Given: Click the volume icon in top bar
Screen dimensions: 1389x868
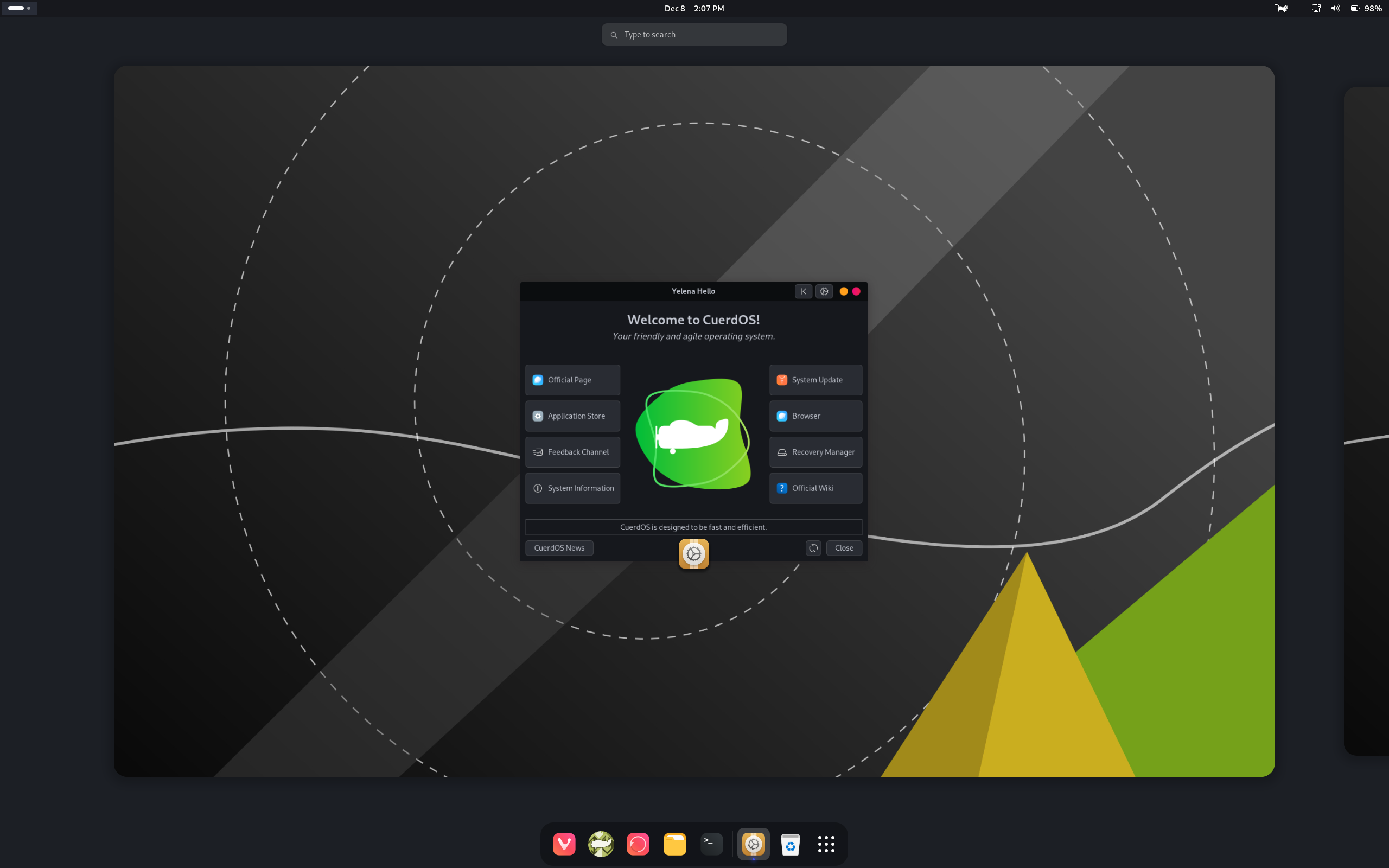Looking at the screenshot, I should pos(1336,8).
